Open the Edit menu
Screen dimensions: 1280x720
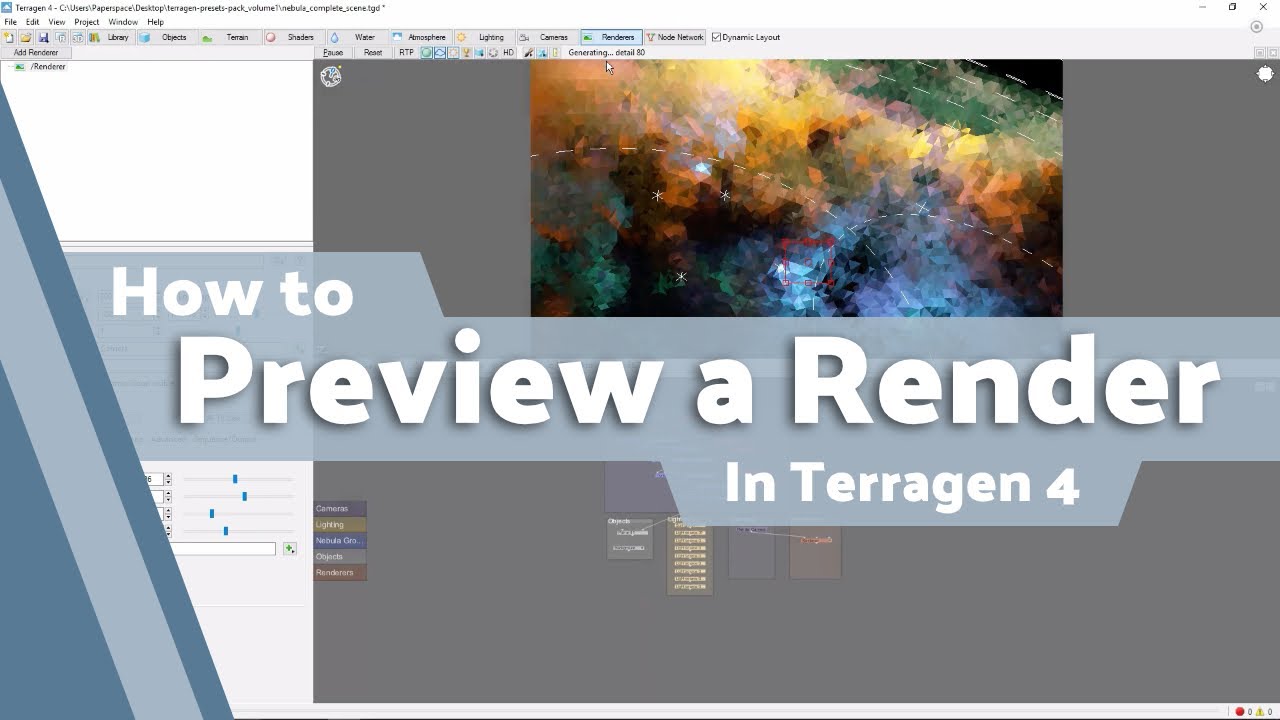pyautogui.click(x=33, y=22)
